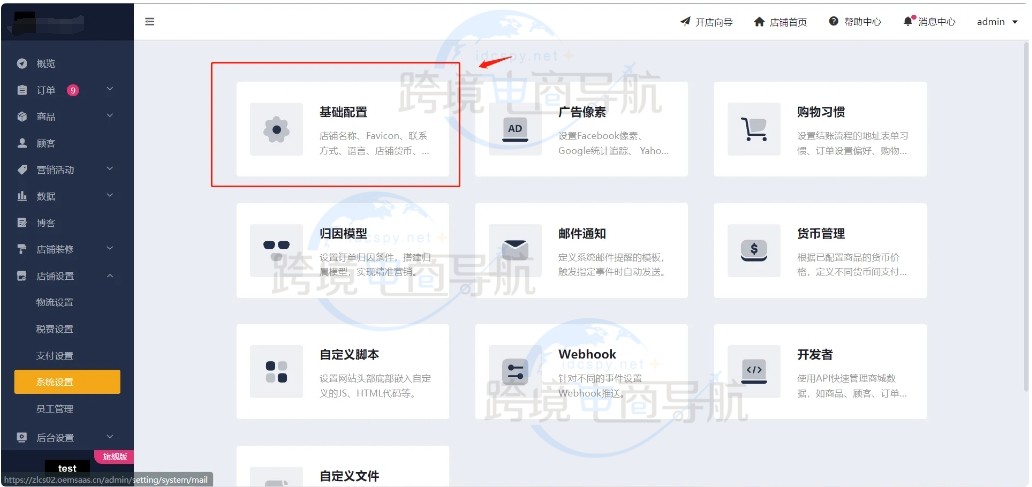Expand the 商品 menu chevron
This screenshot has height=487, width=1032.
[110, 115]
